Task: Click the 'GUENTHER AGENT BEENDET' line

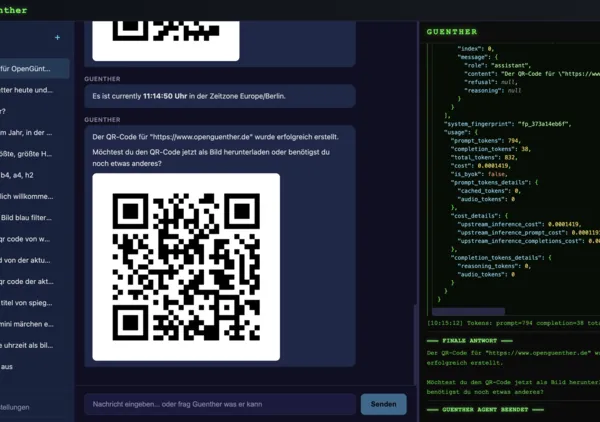Action: point(485,409)
